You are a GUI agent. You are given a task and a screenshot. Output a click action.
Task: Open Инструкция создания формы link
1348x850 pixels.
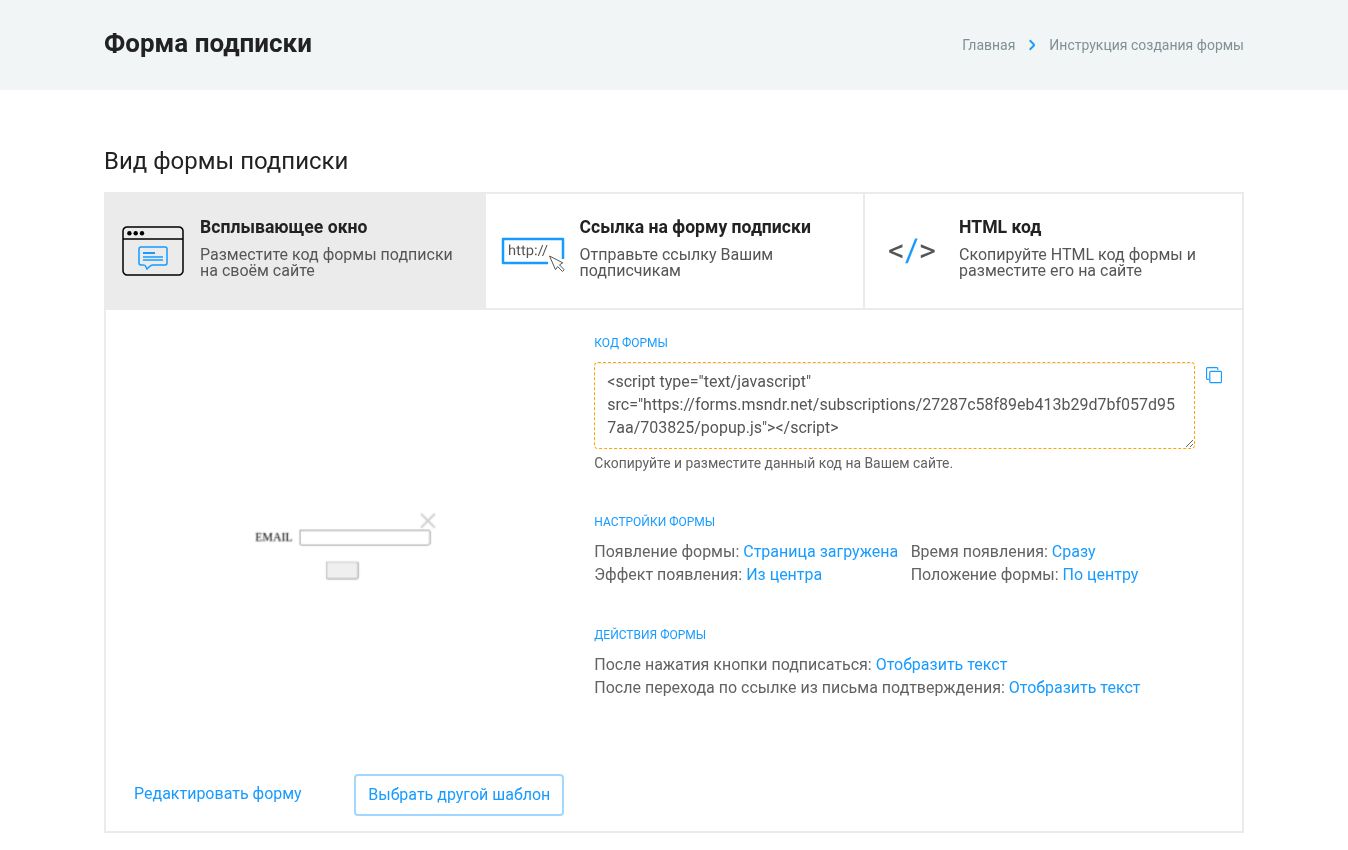click(x=1146, y=45)
